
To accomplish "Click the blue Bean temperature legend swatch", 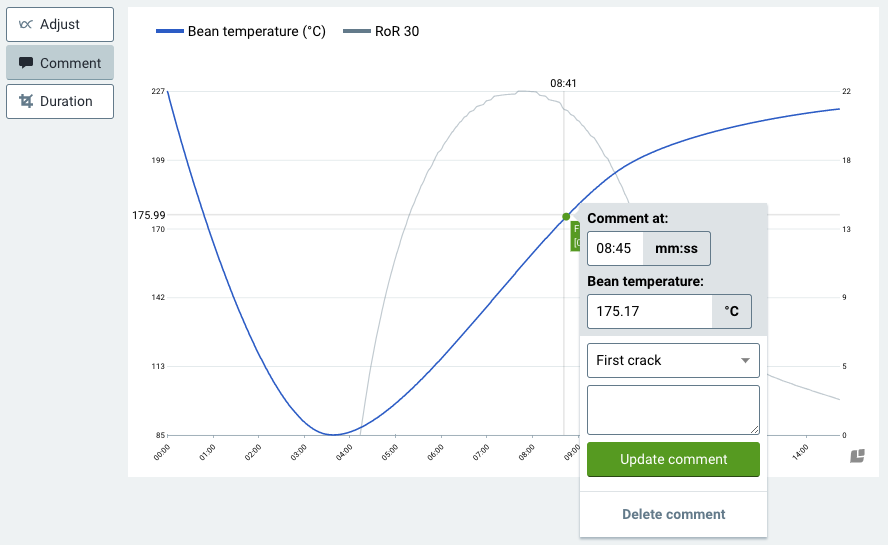I will pos(170,31).
